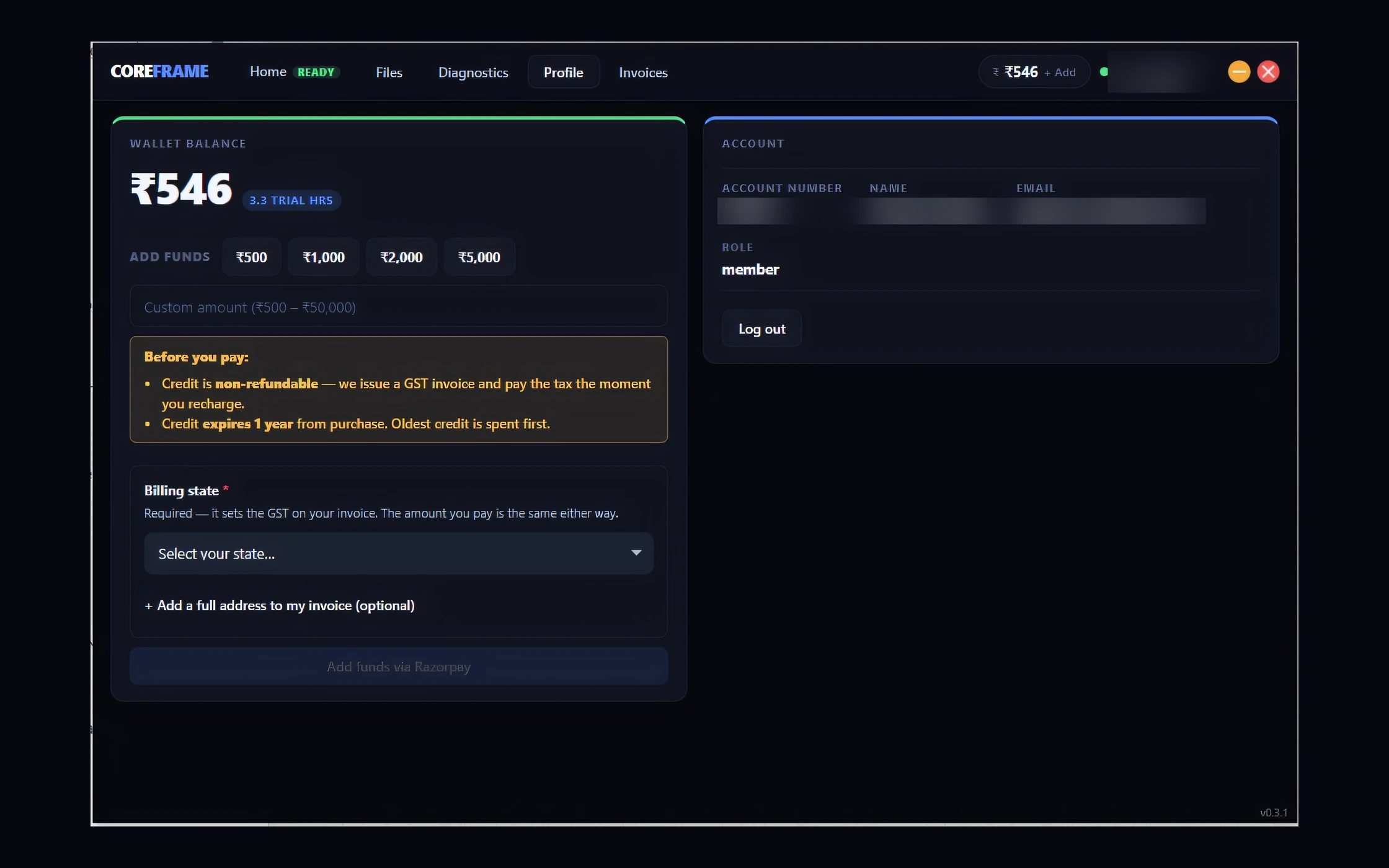Open the Select your state dropdown
This screenshot has height=868, width=1389.
tap(398, 553)
